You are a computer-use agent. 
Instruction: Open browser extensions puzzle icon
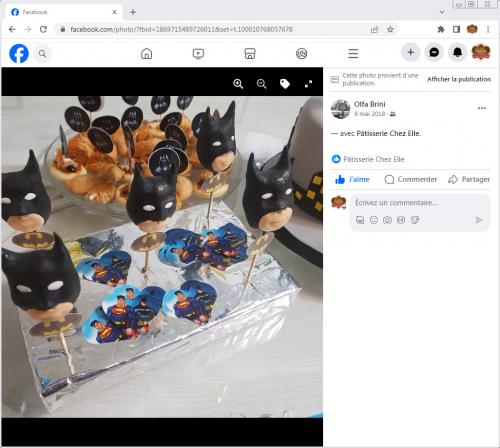441,29
